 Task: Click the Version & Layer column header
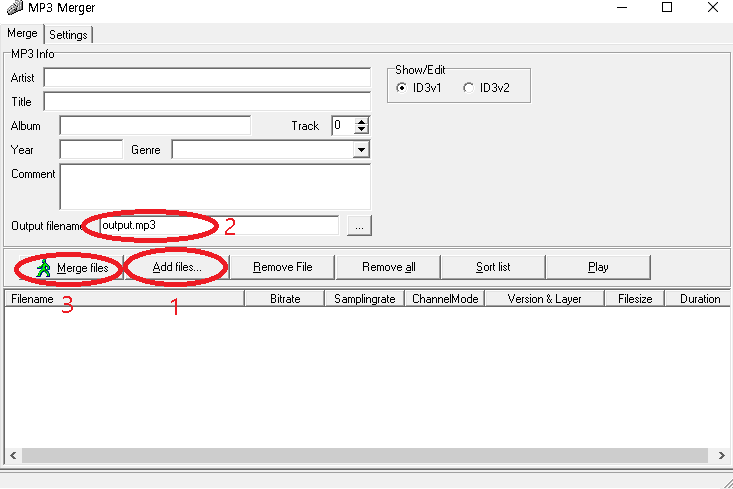click(x=545, y=299)
